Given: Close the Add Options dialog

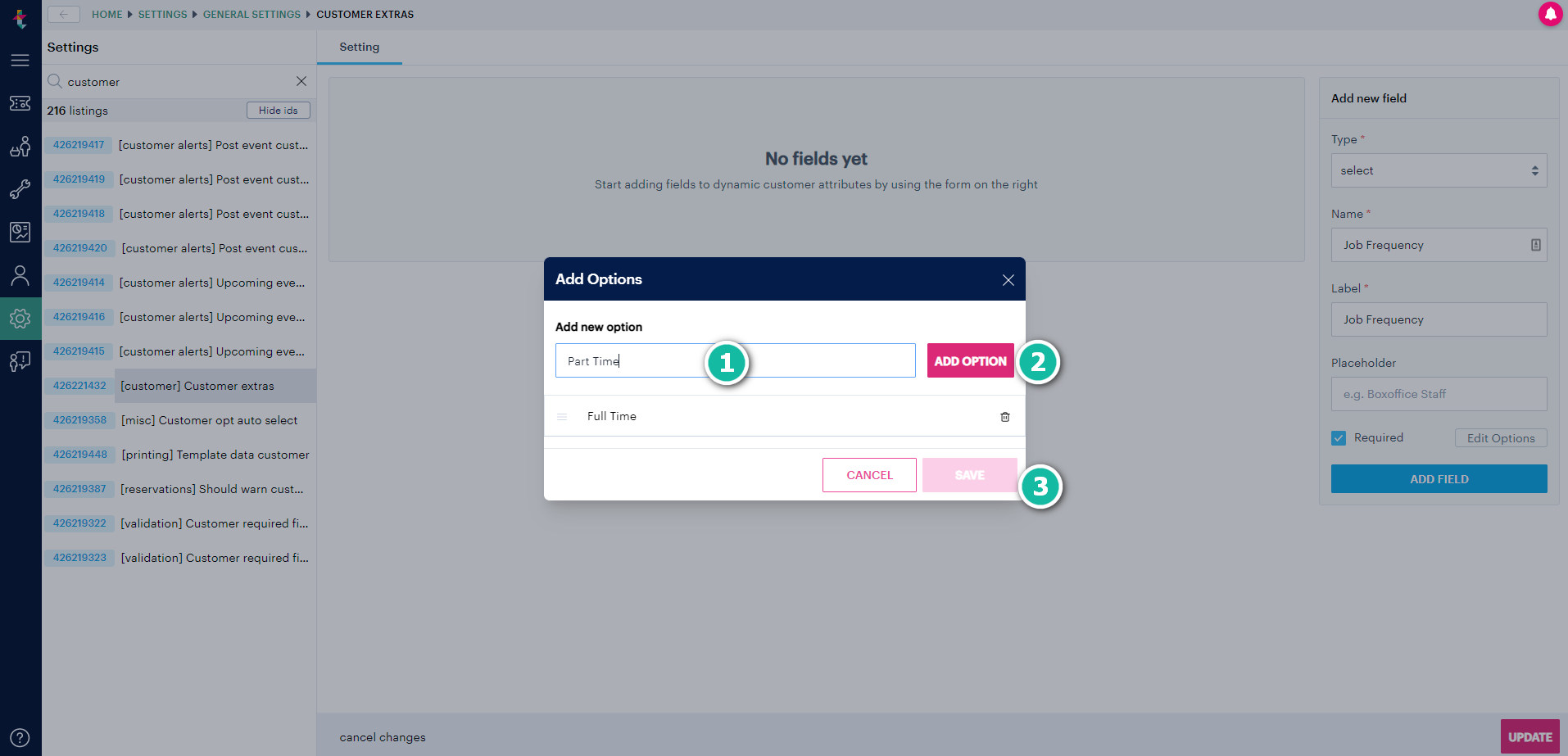Looking at the screenshot, I should [x=1008, y=280].
